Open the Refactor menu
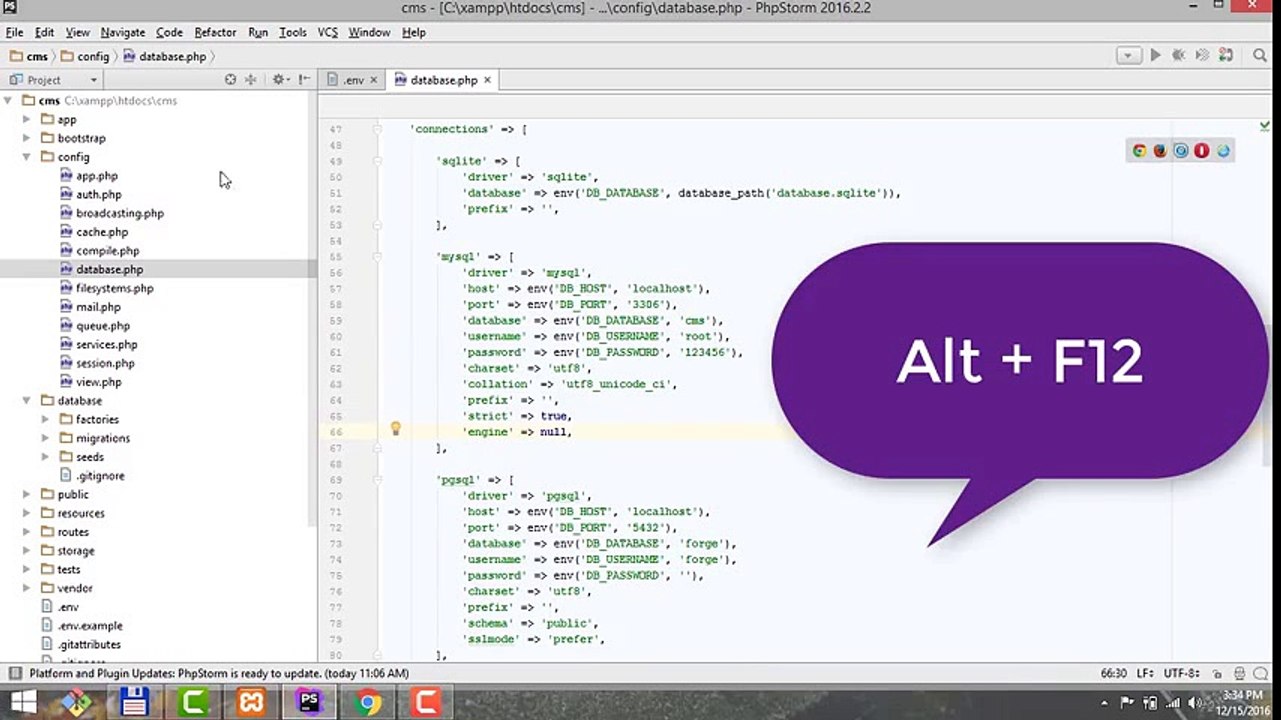Viewport: 1281px width, 720px height. tap(215, 32)
